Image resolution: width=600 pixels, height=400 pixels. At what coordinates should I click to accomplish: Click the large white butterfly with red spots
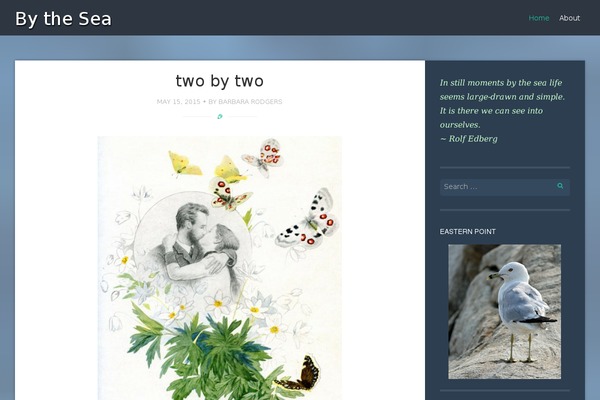307,219
